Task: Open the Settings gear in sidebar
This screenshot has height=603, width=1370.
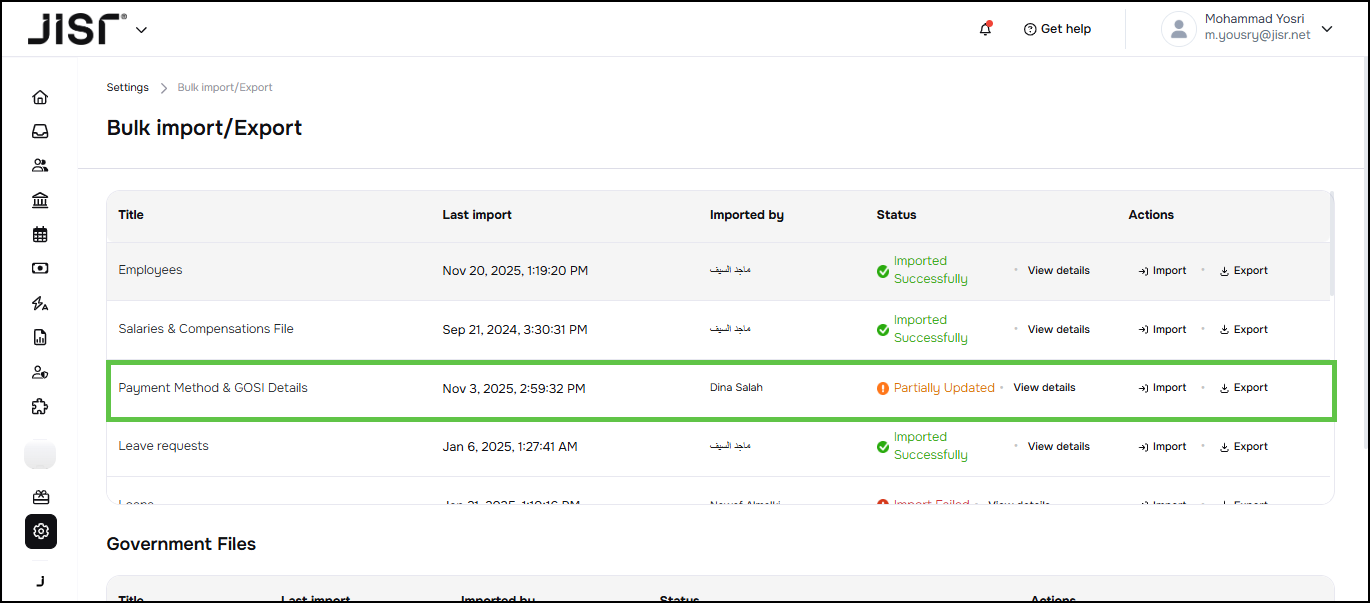Action: (41, 531)
